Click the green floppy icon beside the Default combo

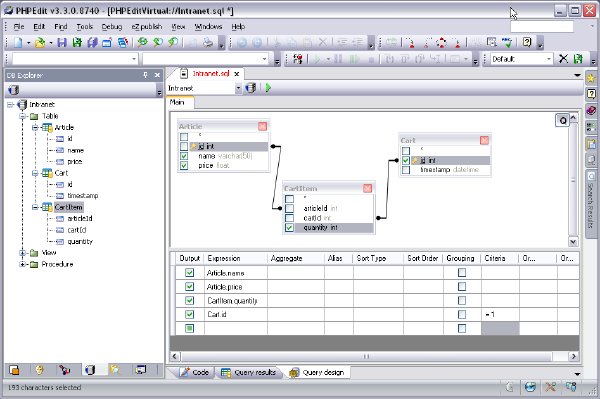tap(578, 59)
